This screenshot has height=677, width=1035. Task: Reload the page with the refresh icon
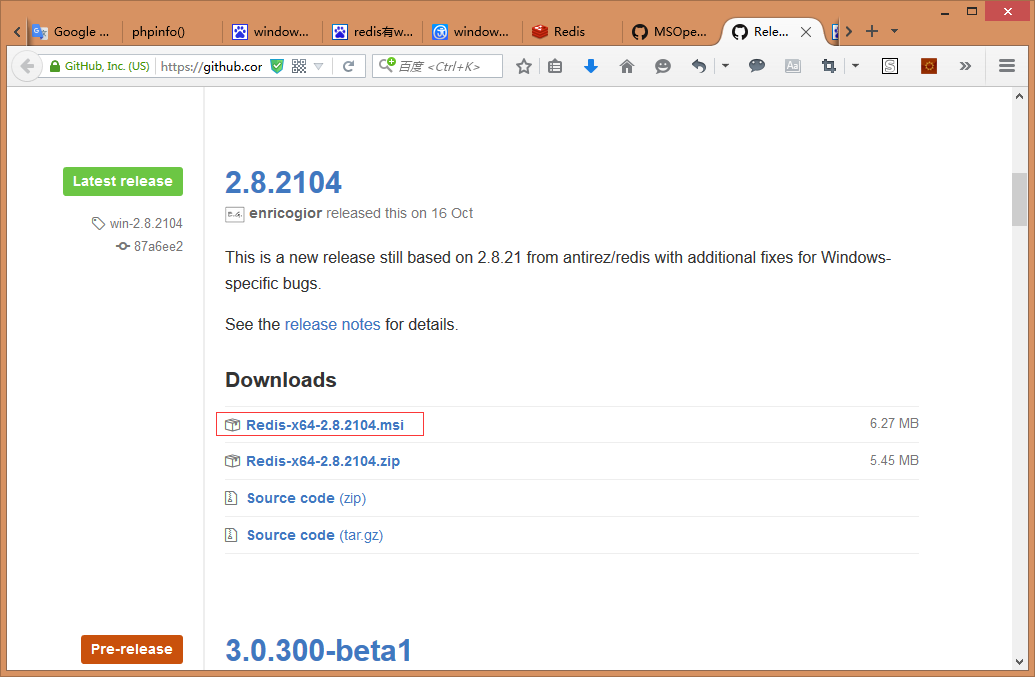click(x=349, y=66)
